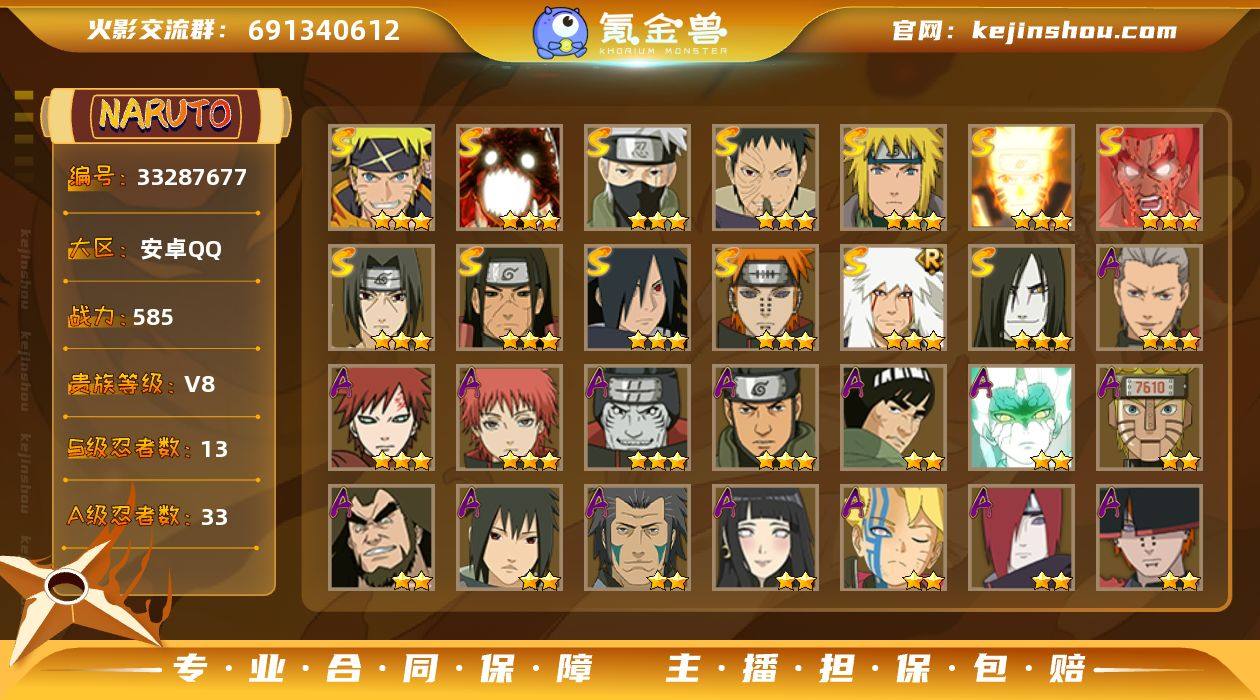Click the orange-haired Pain character portrait

click(x=765, y=297)
